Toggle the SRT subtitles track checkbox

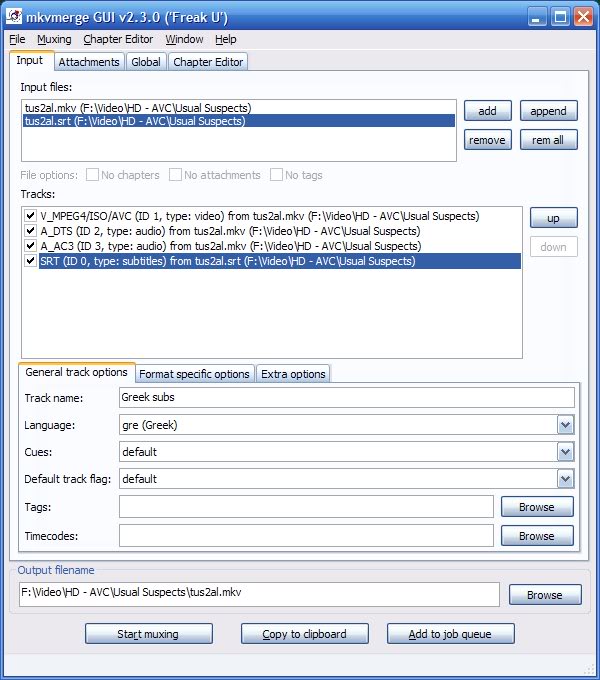click(31, 261)
